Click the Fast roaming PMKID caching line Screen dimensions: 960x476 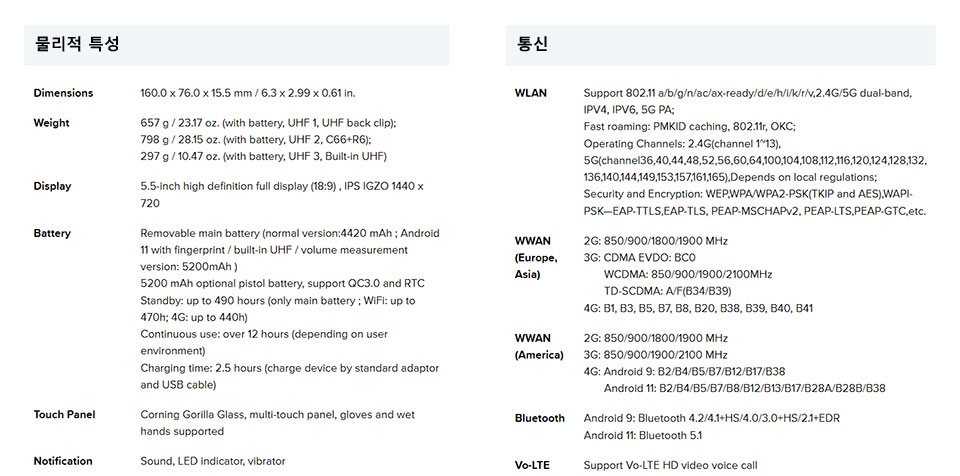tap(689, 127)
